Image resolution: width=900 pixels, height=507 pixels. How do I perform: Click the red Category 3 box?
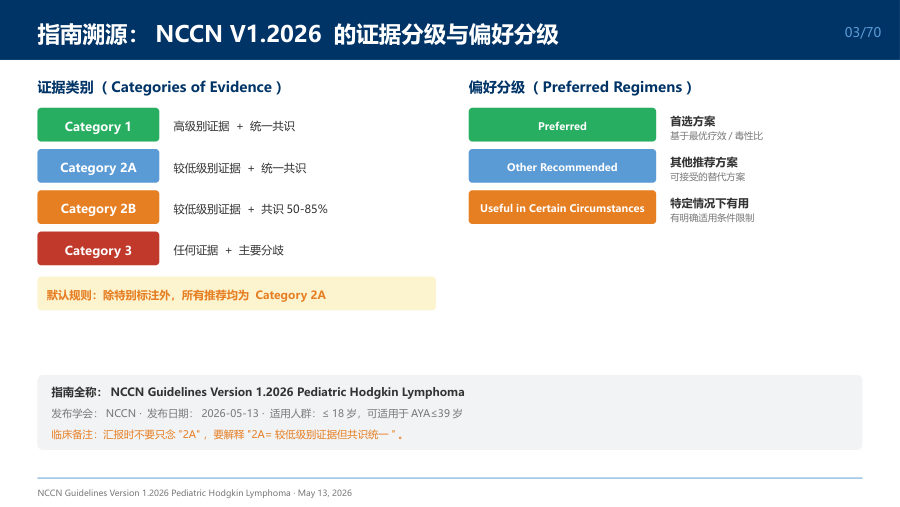pos(98,249)
